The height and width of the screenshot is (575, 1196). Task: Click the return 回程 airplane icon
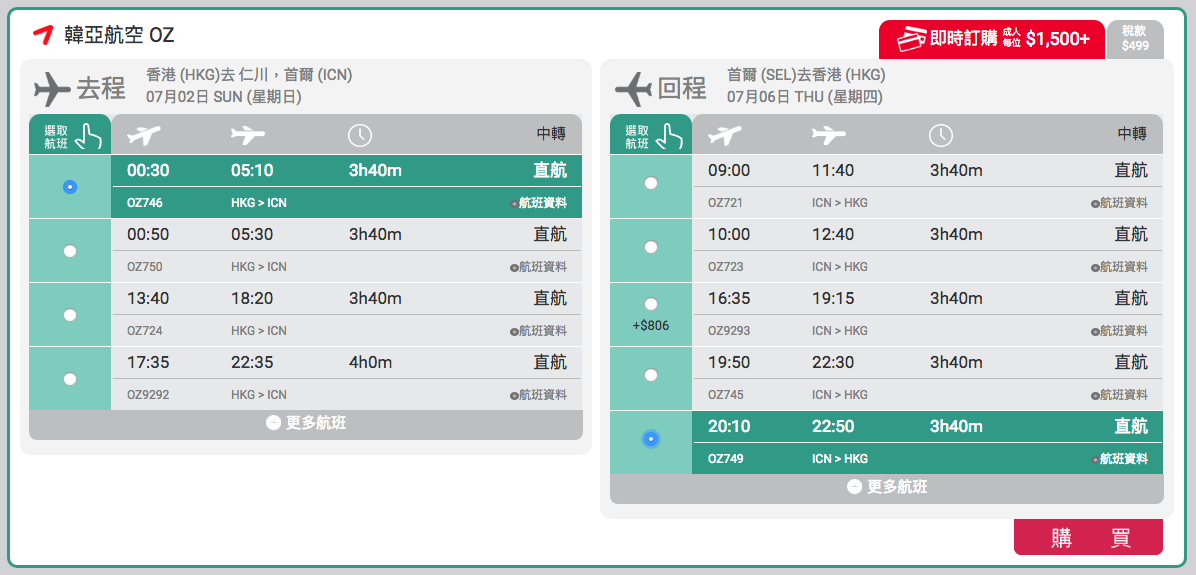[x=633, y=89]
